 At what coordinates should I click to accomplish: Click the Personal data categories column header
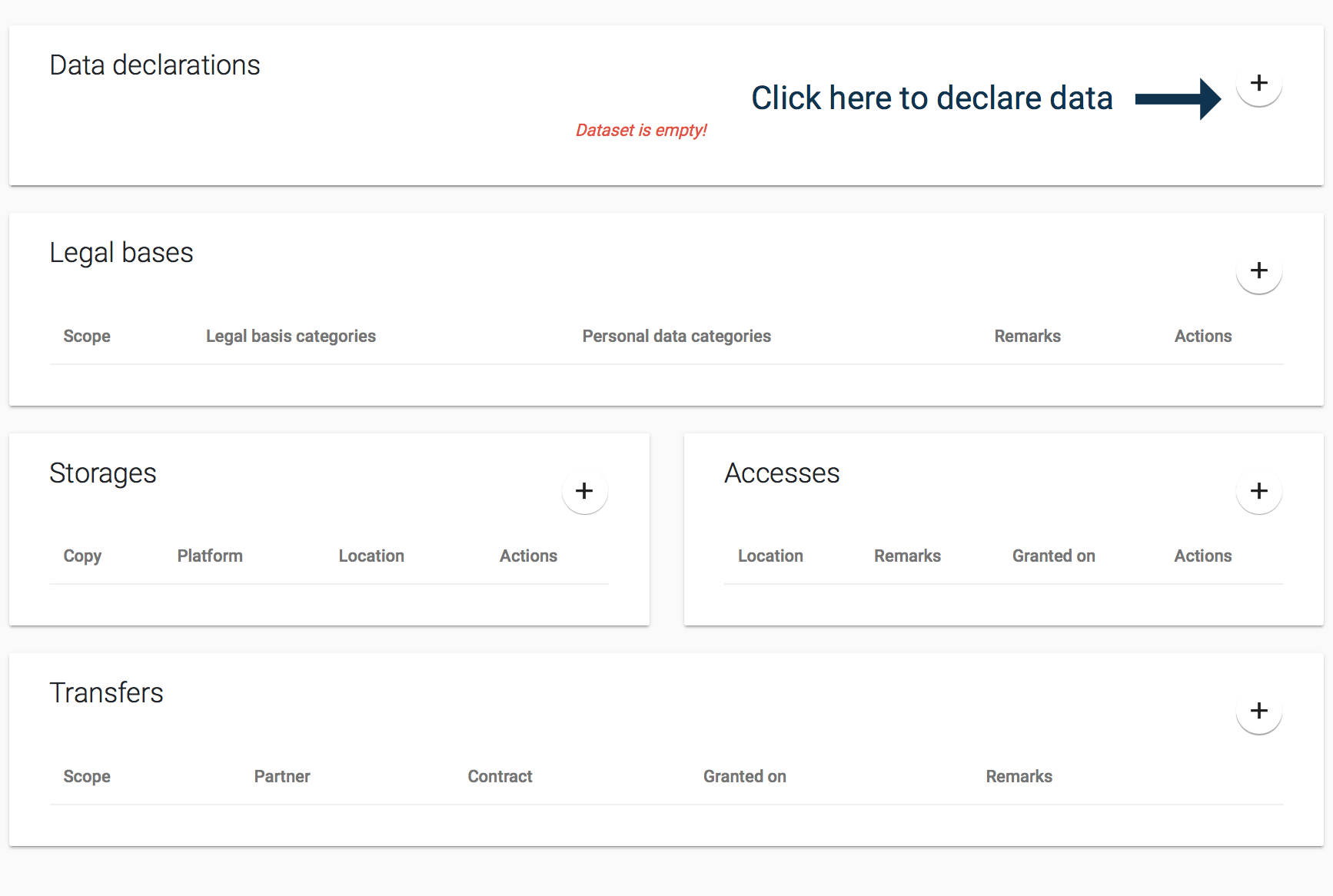[676, 337]
